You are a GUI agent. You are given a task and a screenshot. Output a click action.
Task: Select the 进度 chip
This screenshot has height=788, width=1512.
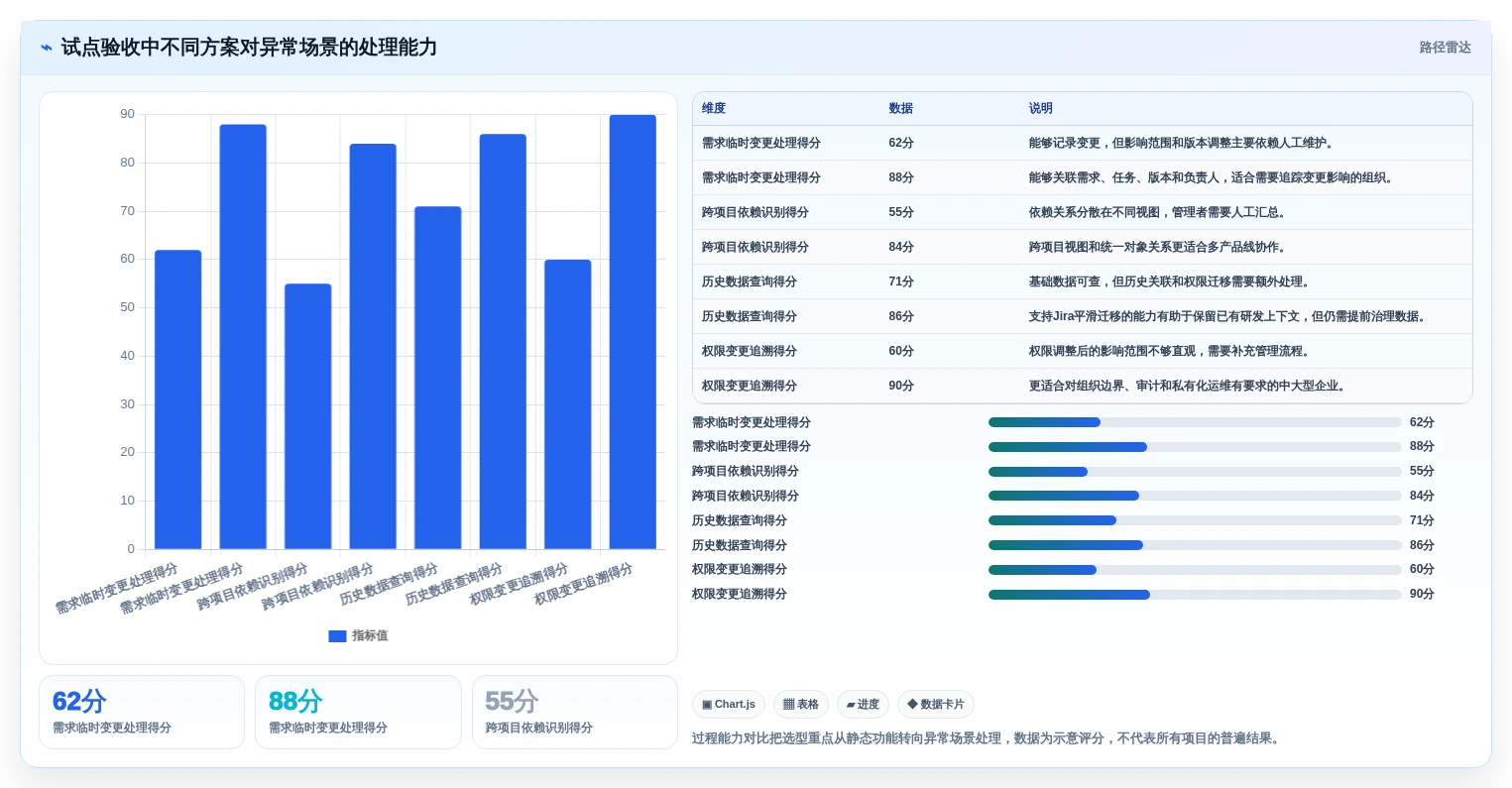[x=863, y=705]
